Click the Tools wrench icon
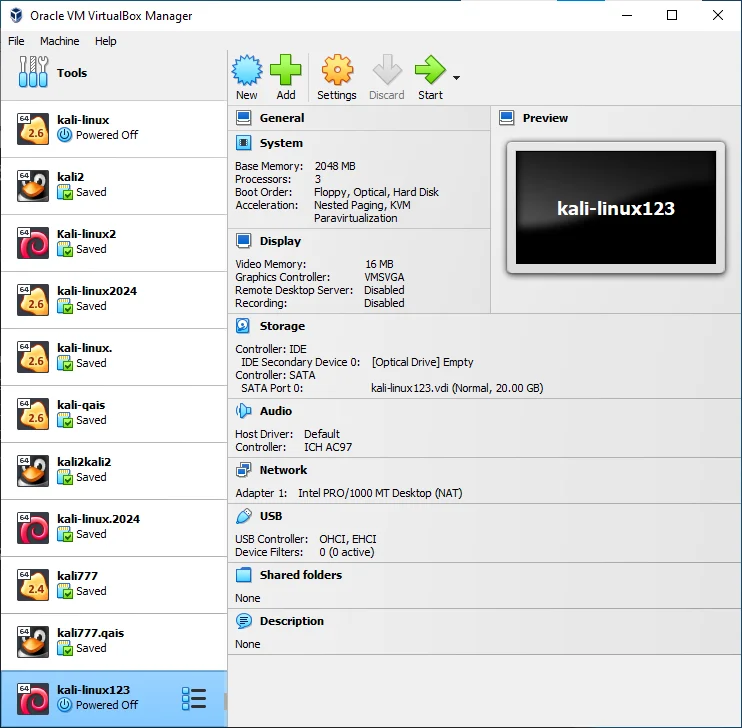Viewport: 742px width, 728px height. (33, 72)
